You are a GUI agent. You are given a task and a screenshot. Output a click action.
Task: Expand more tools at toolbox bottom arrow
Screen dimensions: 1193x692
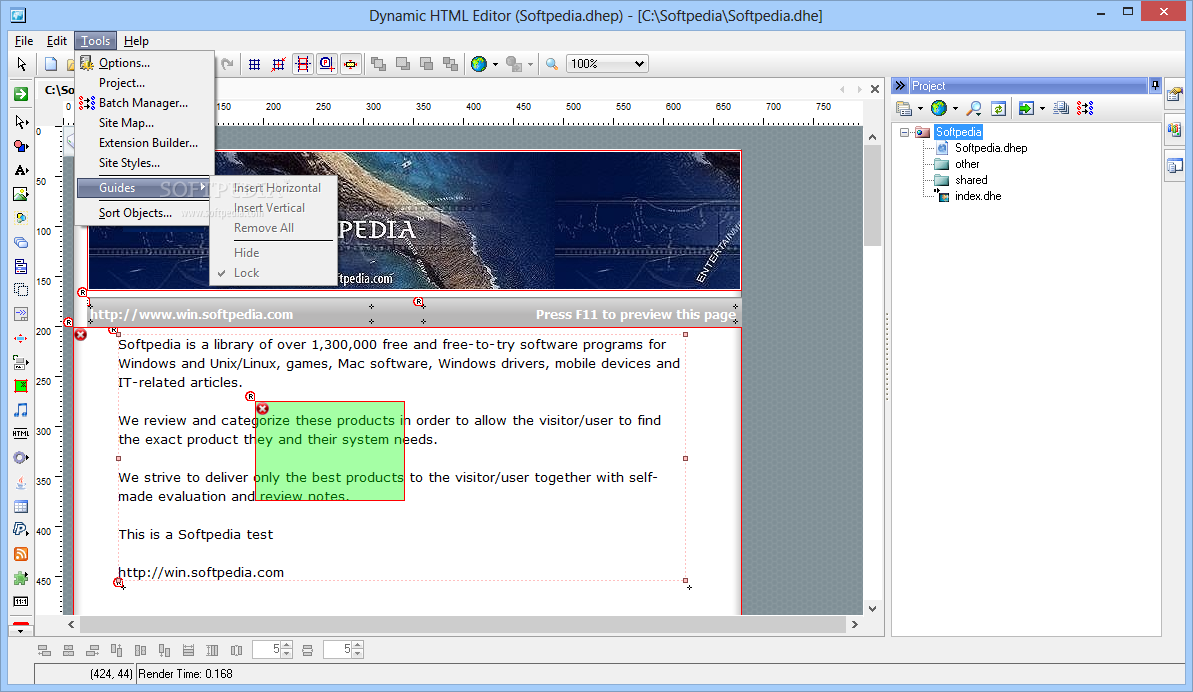click(21, 630)
